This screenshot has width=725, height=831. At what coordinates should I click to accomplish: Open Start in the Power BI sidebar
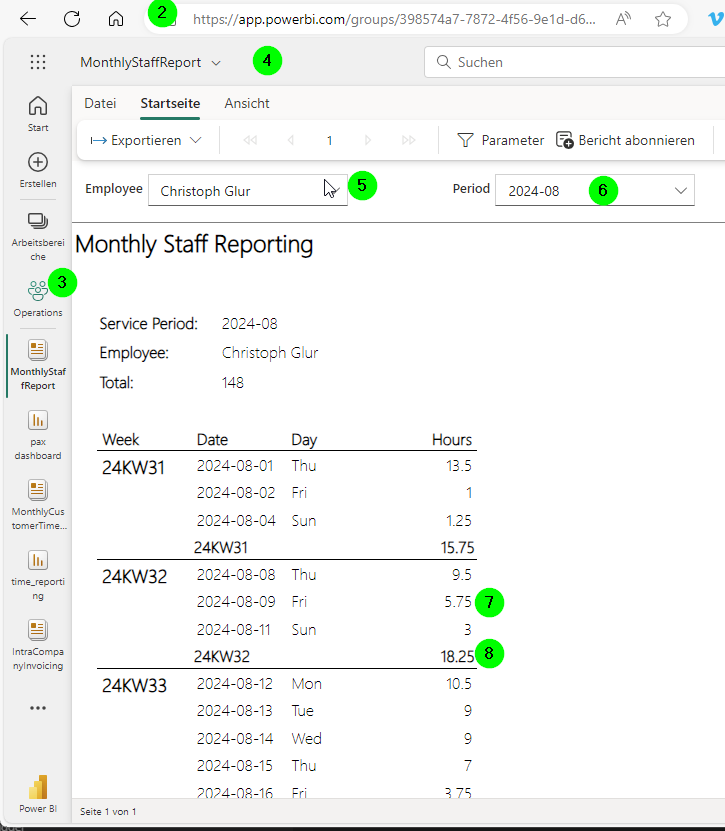click(x=38, y=113)
